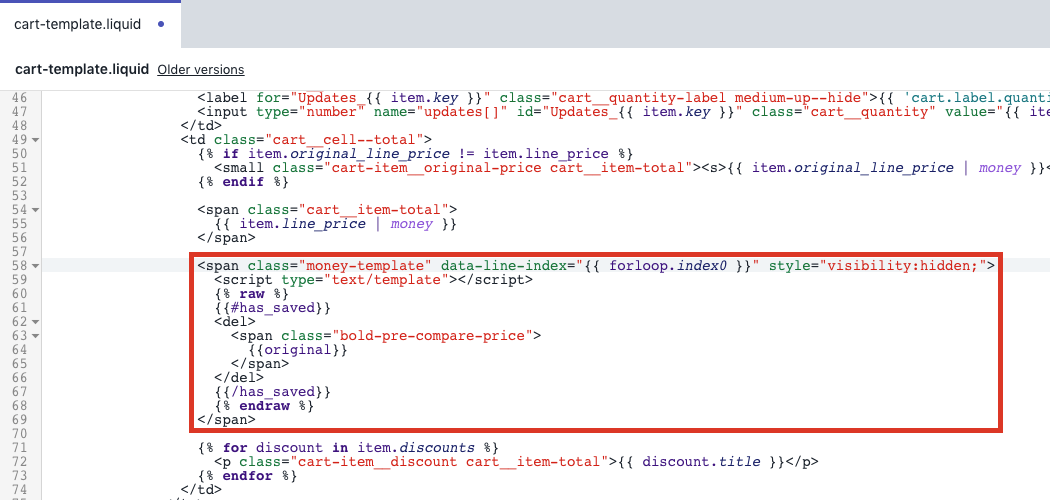Fold the del block at line 62
The width and height of the screenshot is (1050, 500).
coord(36,322)
